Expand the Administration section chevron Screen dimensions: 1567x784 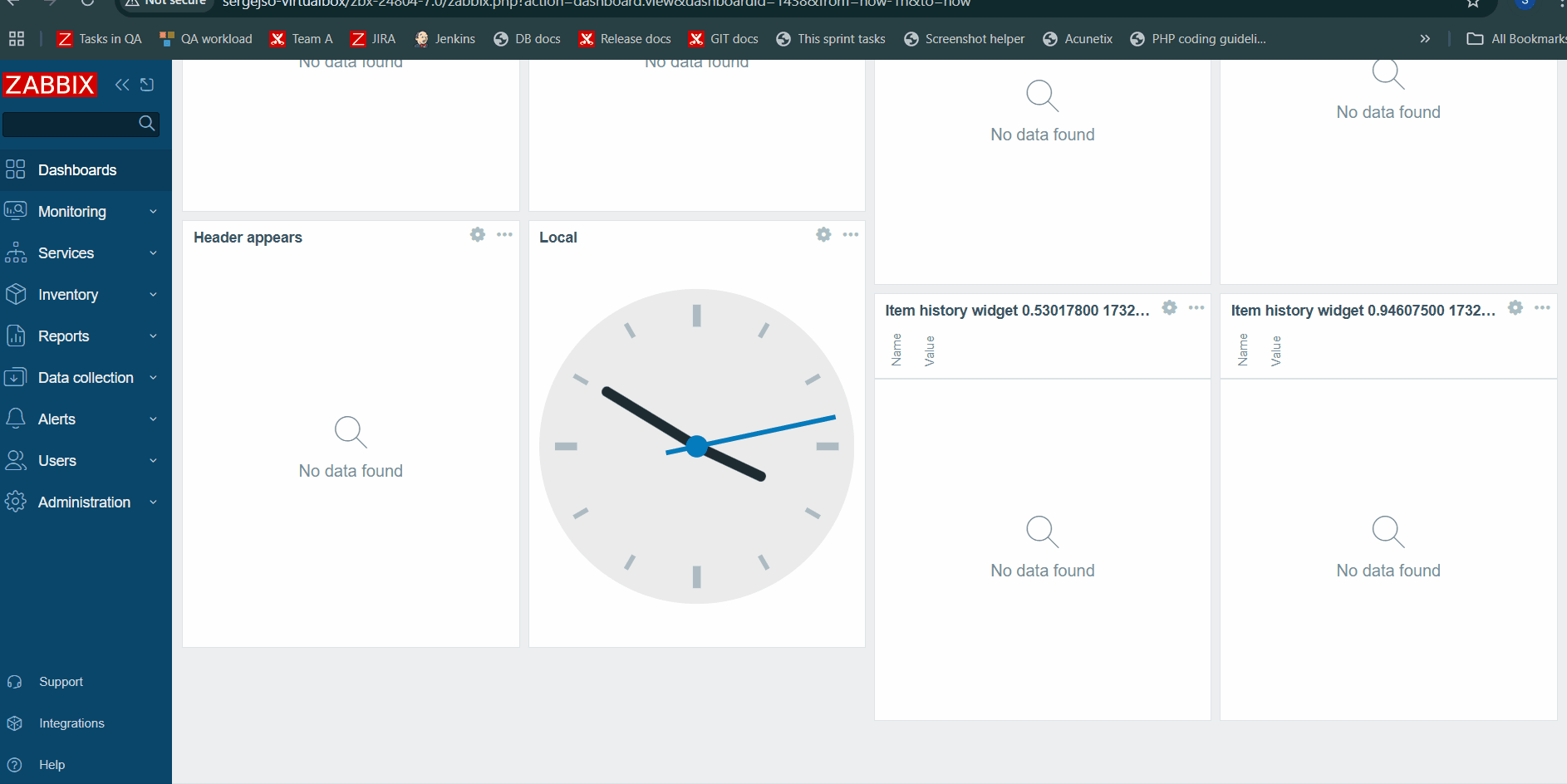click(x=153, y=502)
